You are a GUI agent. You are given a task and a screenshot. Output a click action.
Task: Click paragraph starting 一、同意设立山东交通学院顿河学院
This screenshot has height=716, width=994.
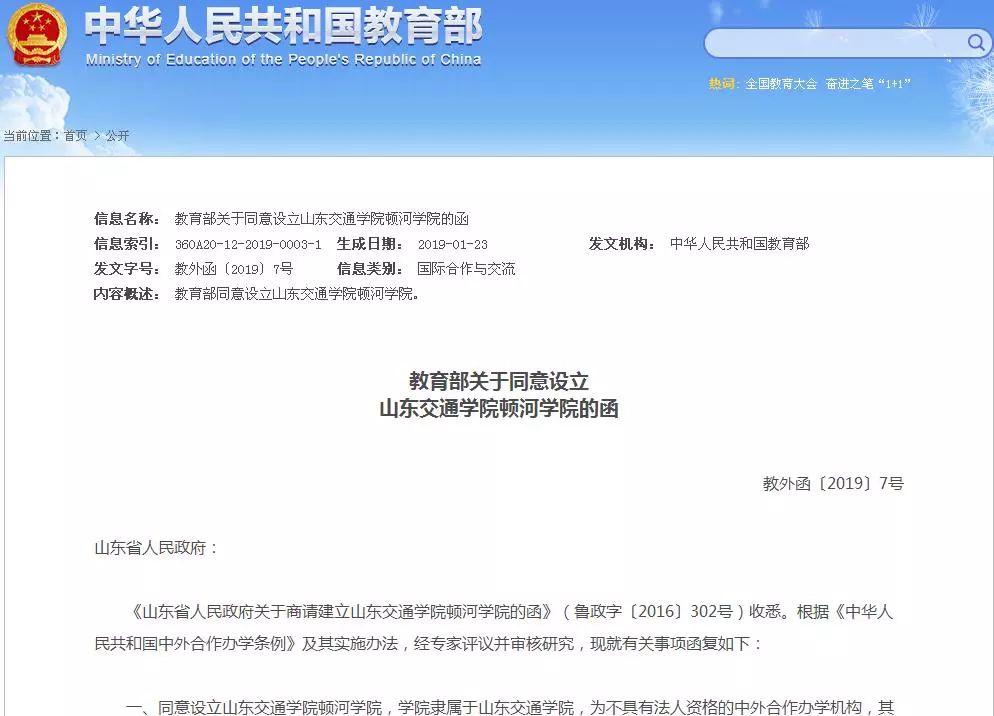[510, 707]
